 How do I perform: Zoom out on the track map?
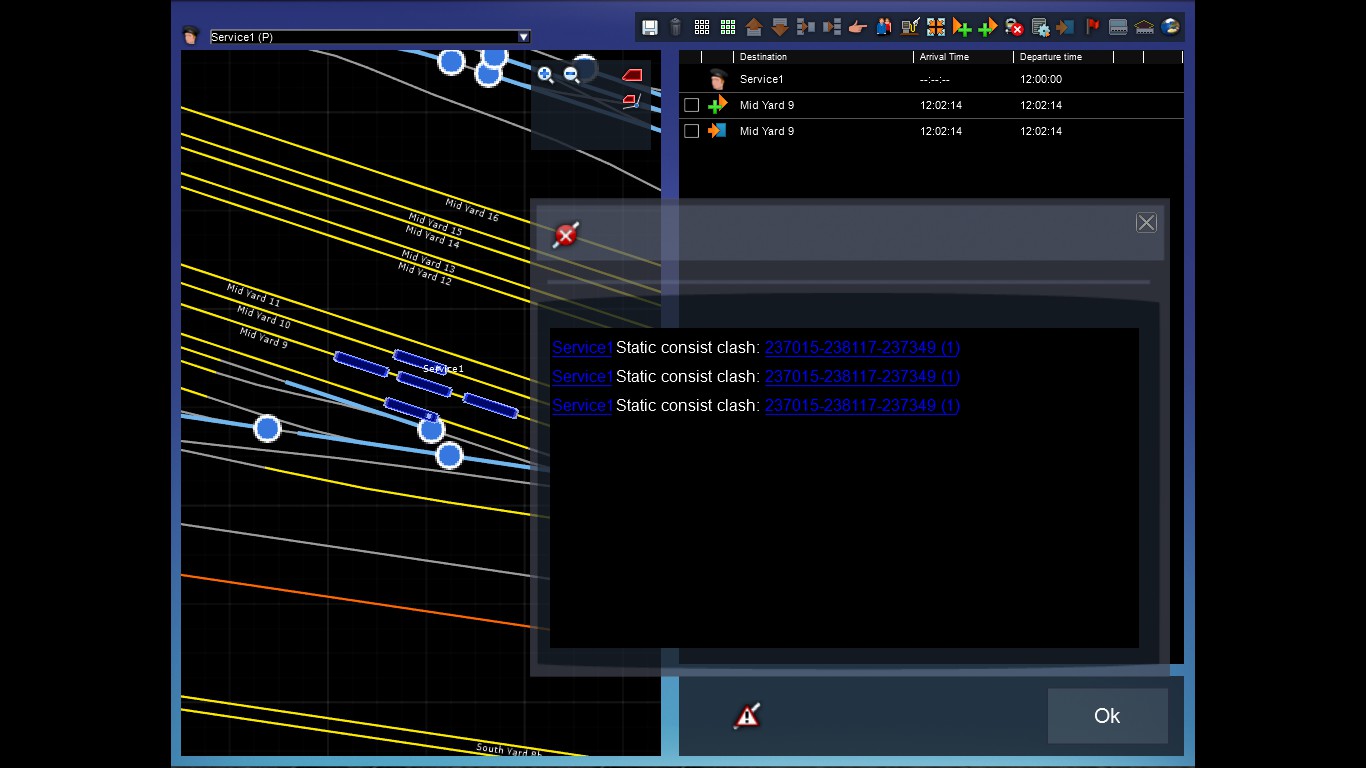(571, 74)
